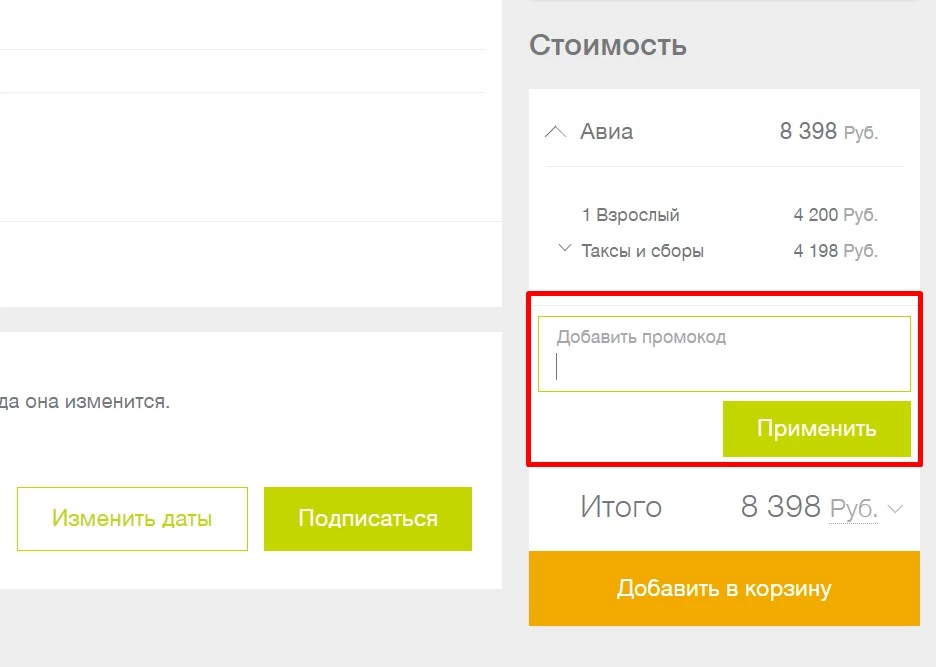Select the Авиа row label
The image size is (936, 667).
pos(606,131)
